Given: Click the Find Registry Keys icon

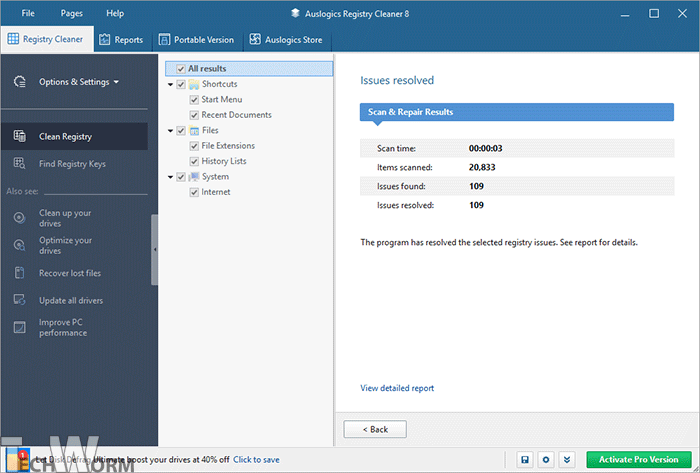Looking at the screenshot, I should click(20, 164).
